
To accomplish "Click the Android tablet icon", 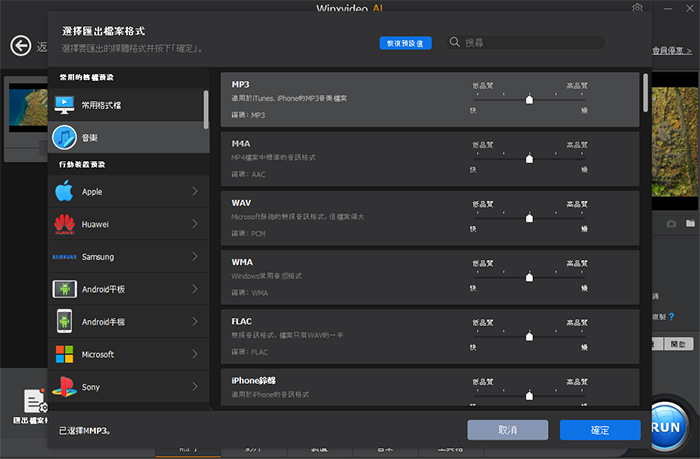I will click(65, 289).
